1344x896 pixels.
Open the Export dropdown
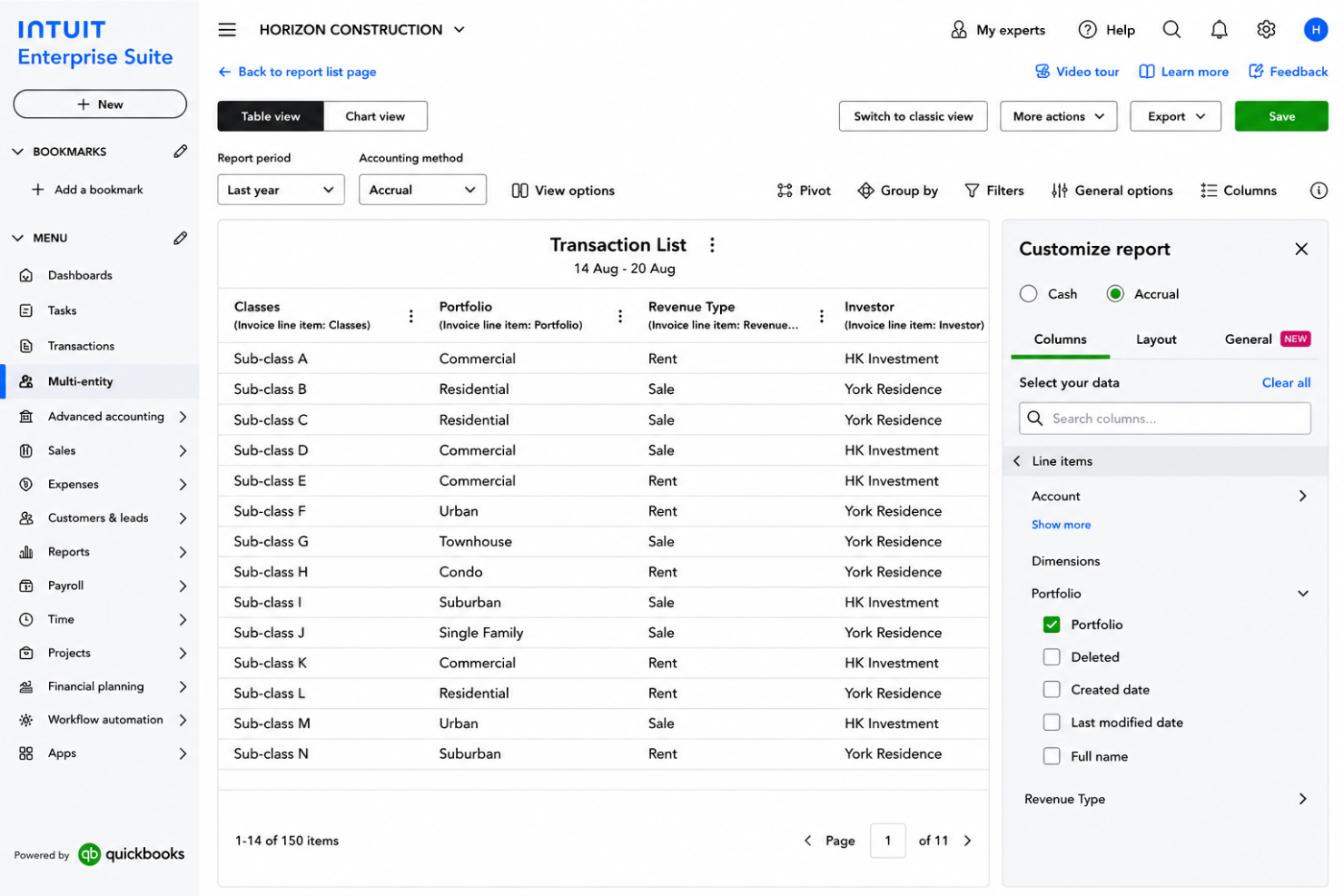[1175, 116]
